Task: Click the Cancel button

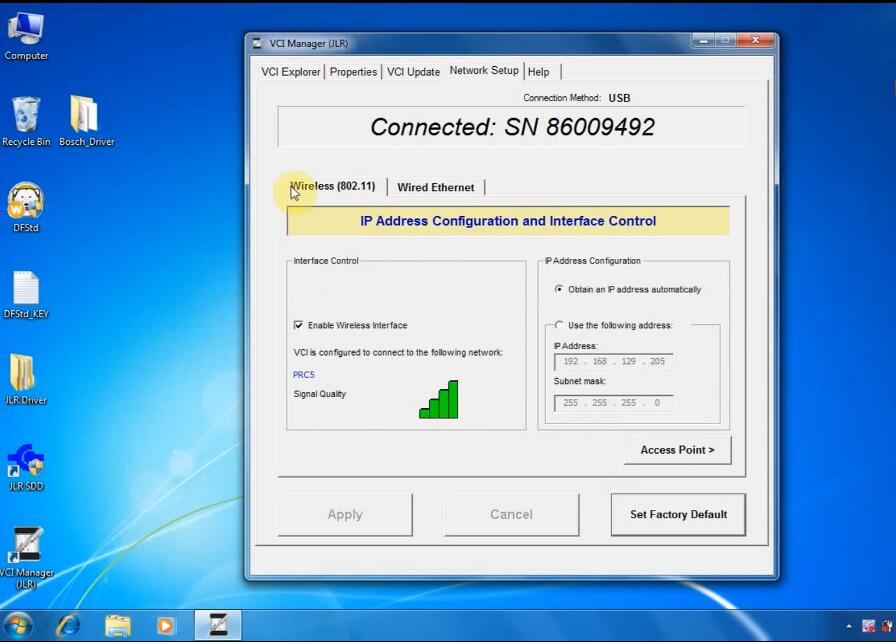Action: 511,515
